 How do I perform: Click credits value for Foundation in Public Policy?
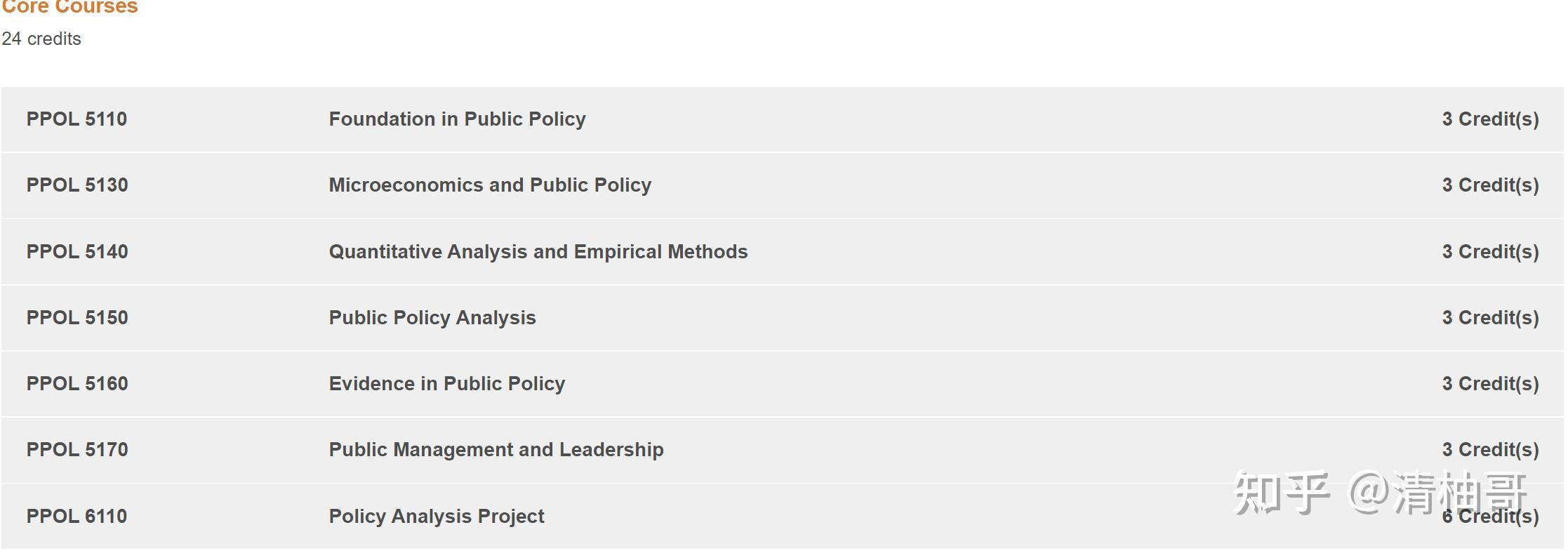click(x=1490, y=119)
